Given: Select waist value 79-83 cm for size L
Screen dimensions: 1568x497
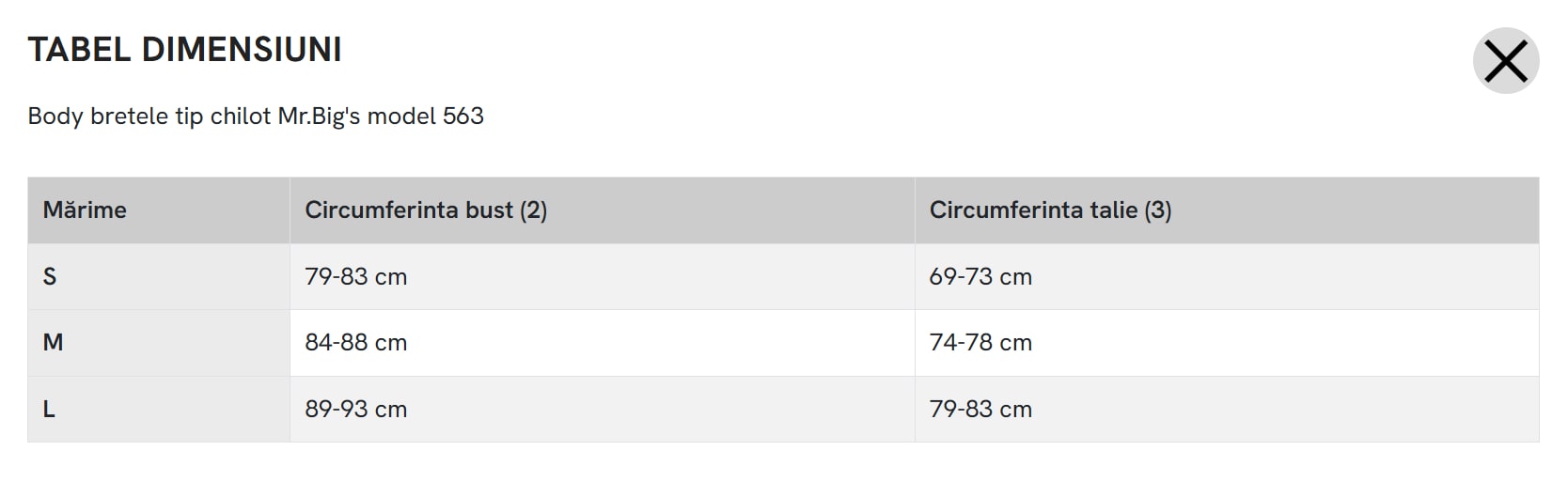Looking at the screenshot, I should pyautogui.click(x=980, y=410).
